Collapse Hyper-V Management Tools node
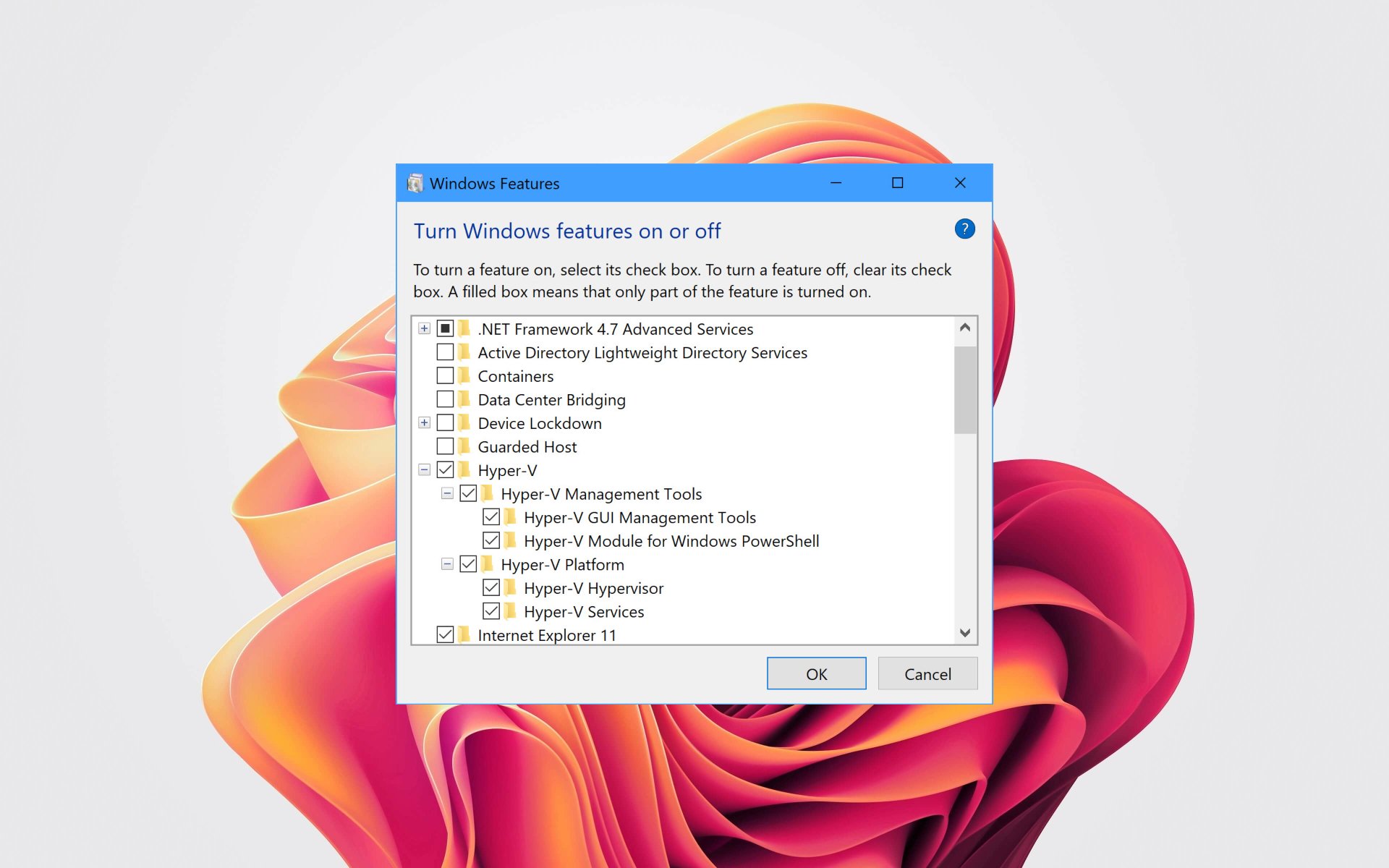 pos(448,493)
